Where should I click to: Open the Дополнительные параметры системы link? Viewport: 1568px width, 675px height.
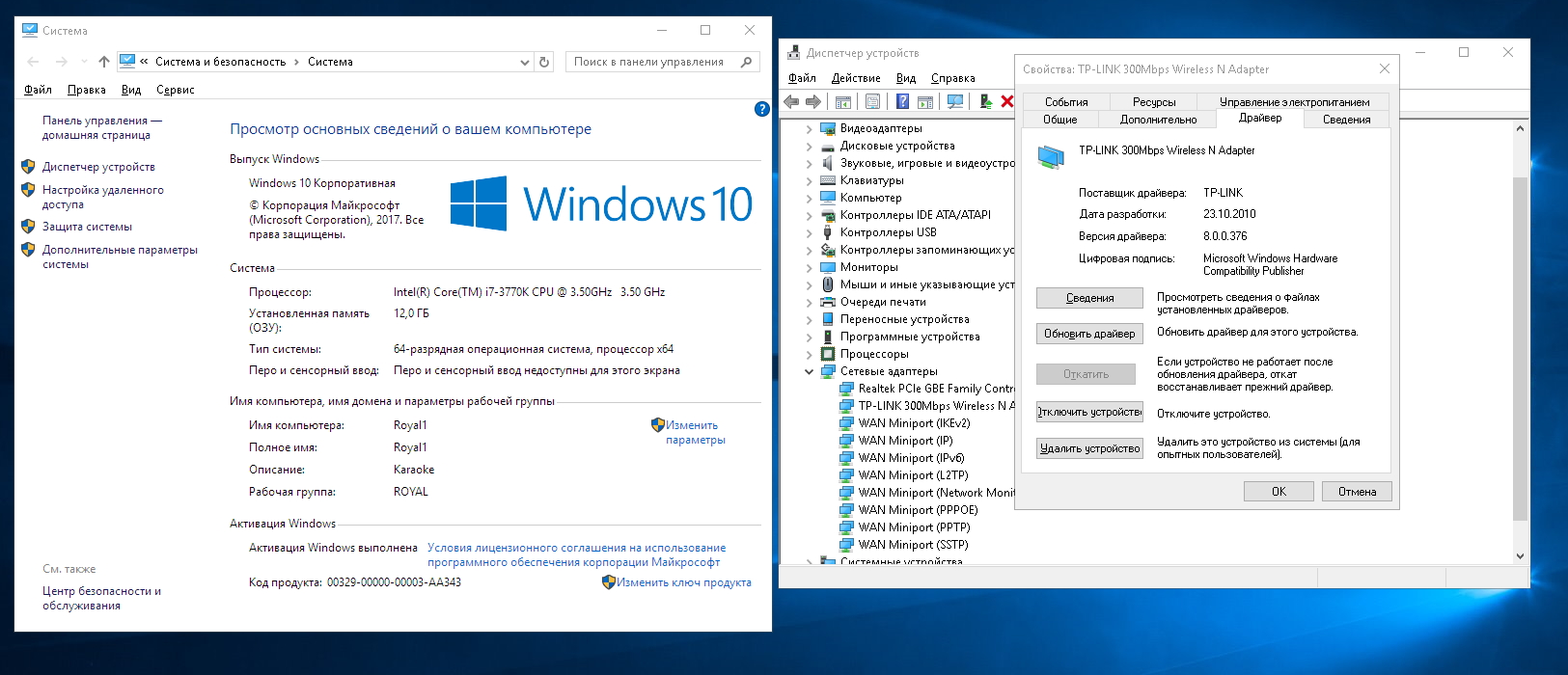(120, 256)
